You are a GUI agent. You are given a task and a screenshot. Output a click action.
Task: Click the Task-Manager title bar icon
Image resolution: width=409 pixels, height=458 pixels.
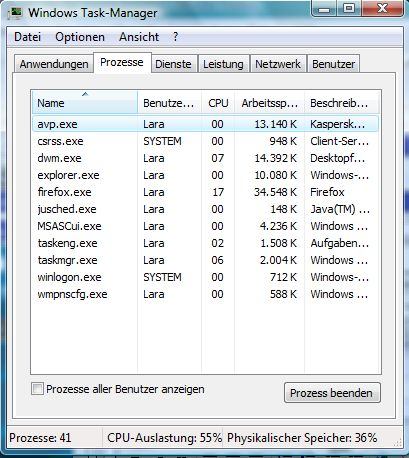[15, 13]
